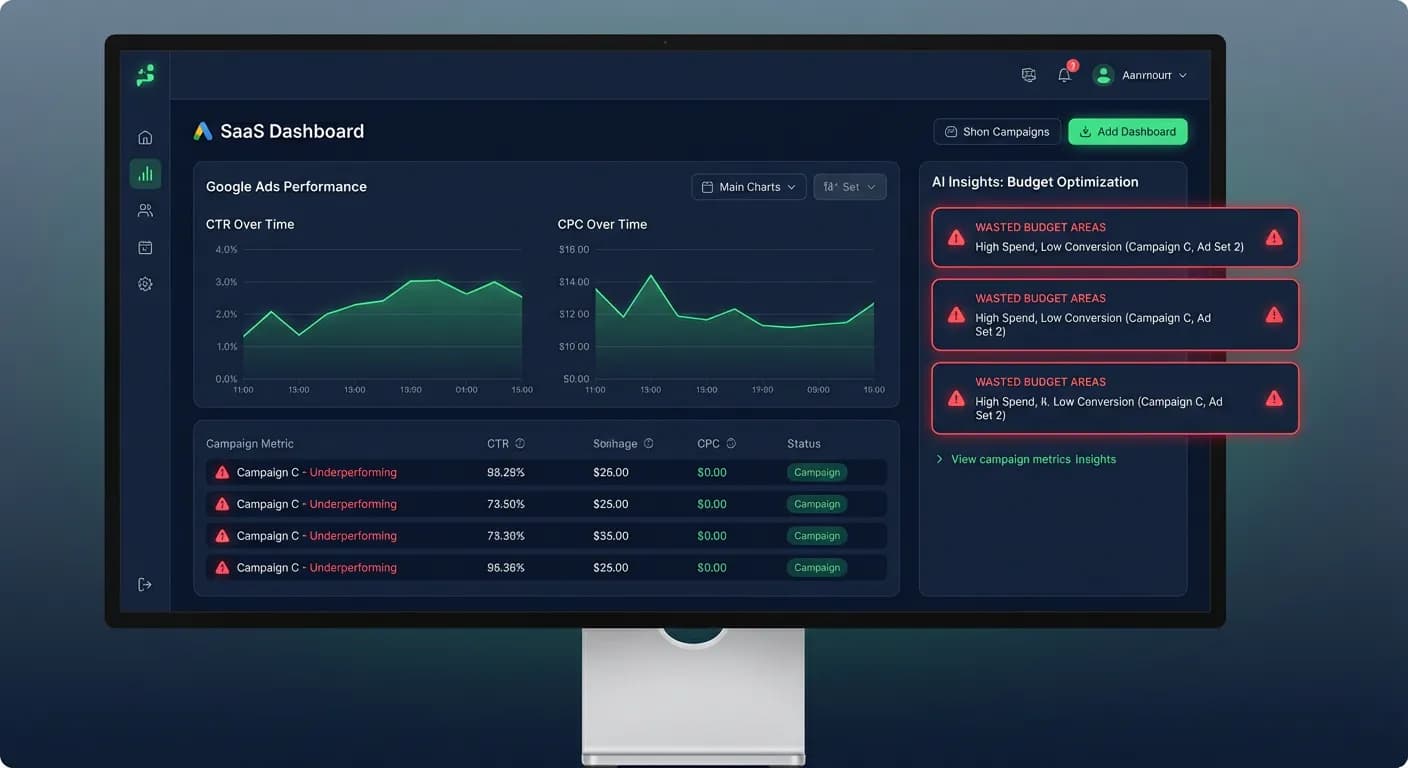The height and width of the screenshot is (768, 1408).
Task: Click the logout icon at sidebar bottom
Action: (x=145, y=584)
